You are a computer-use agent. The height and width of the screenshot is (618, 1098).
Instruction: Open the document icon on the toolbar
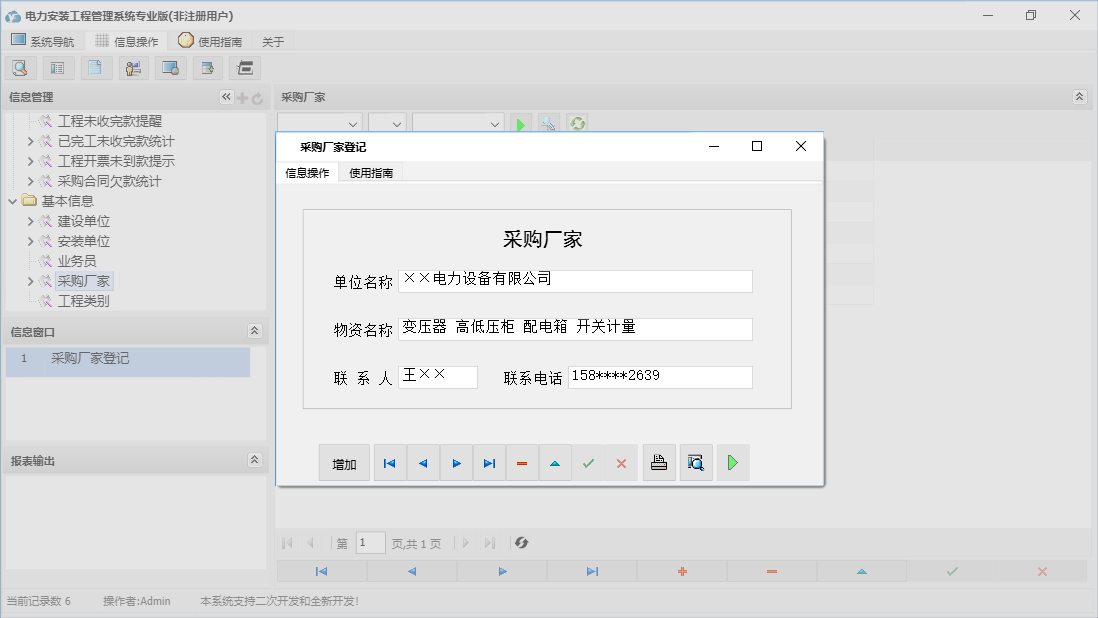tap(95, 67)
